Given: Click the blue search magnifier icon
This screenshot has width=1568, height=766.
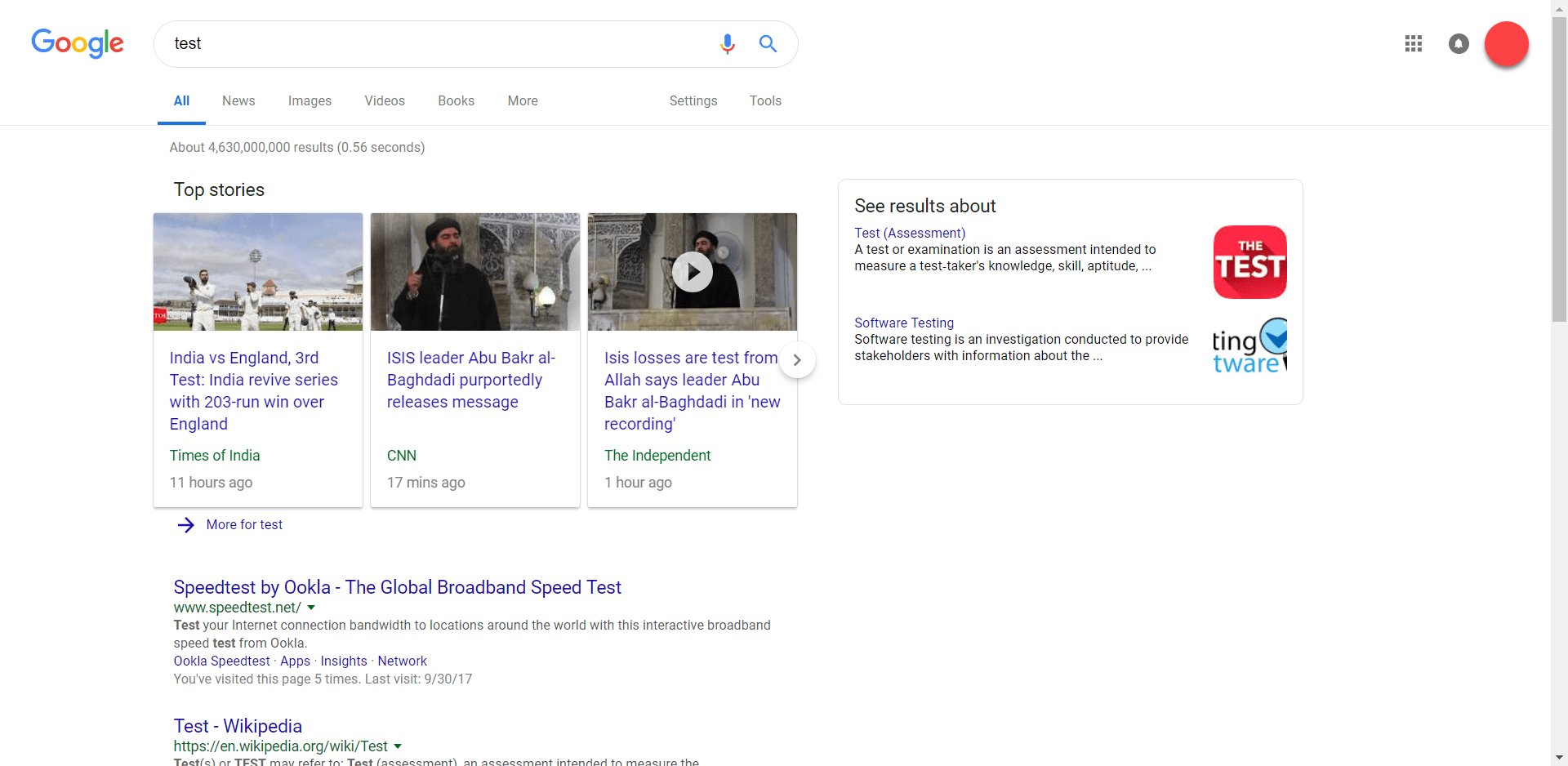Looking at the screenshot, I should tap(768, 43).
